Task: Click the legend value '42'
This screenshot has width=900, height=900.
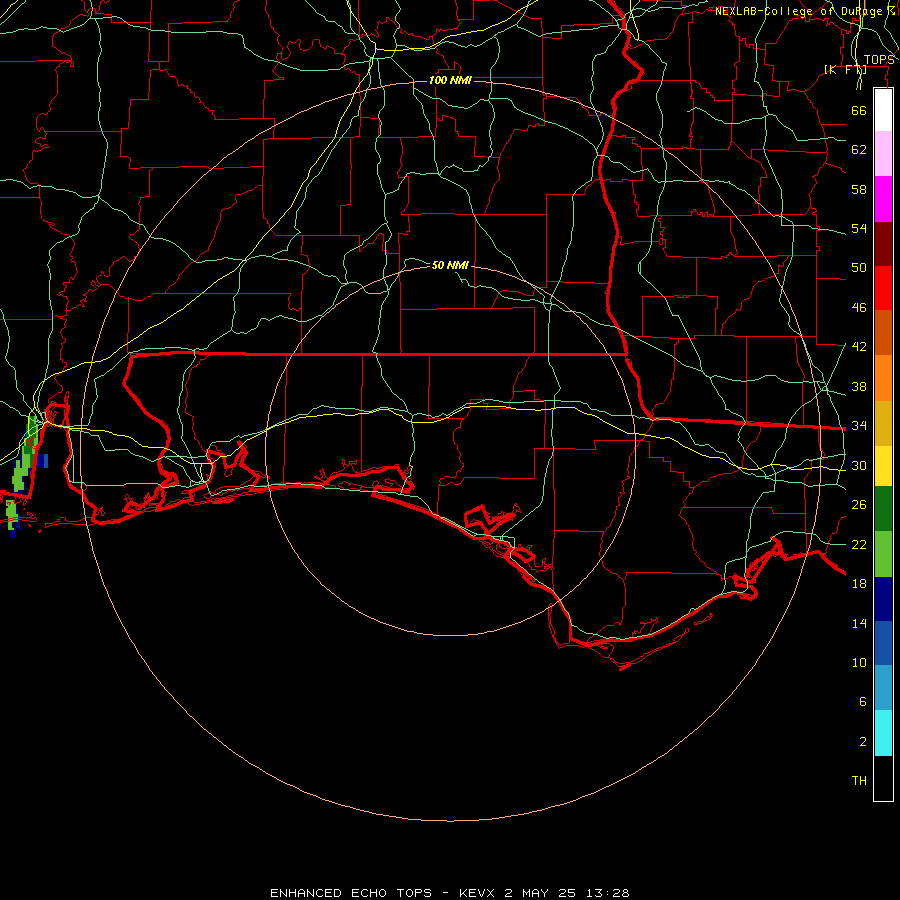Action: [859, 347]
